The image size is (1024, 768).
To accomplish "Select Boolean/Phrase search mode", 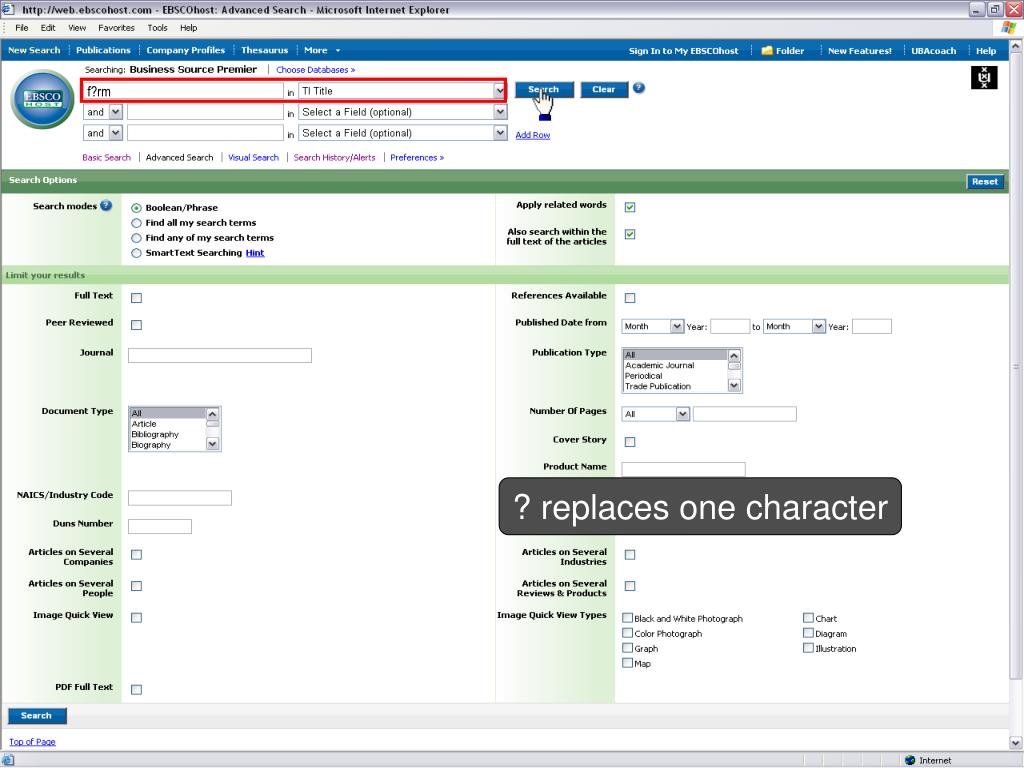I will point(136,208).
